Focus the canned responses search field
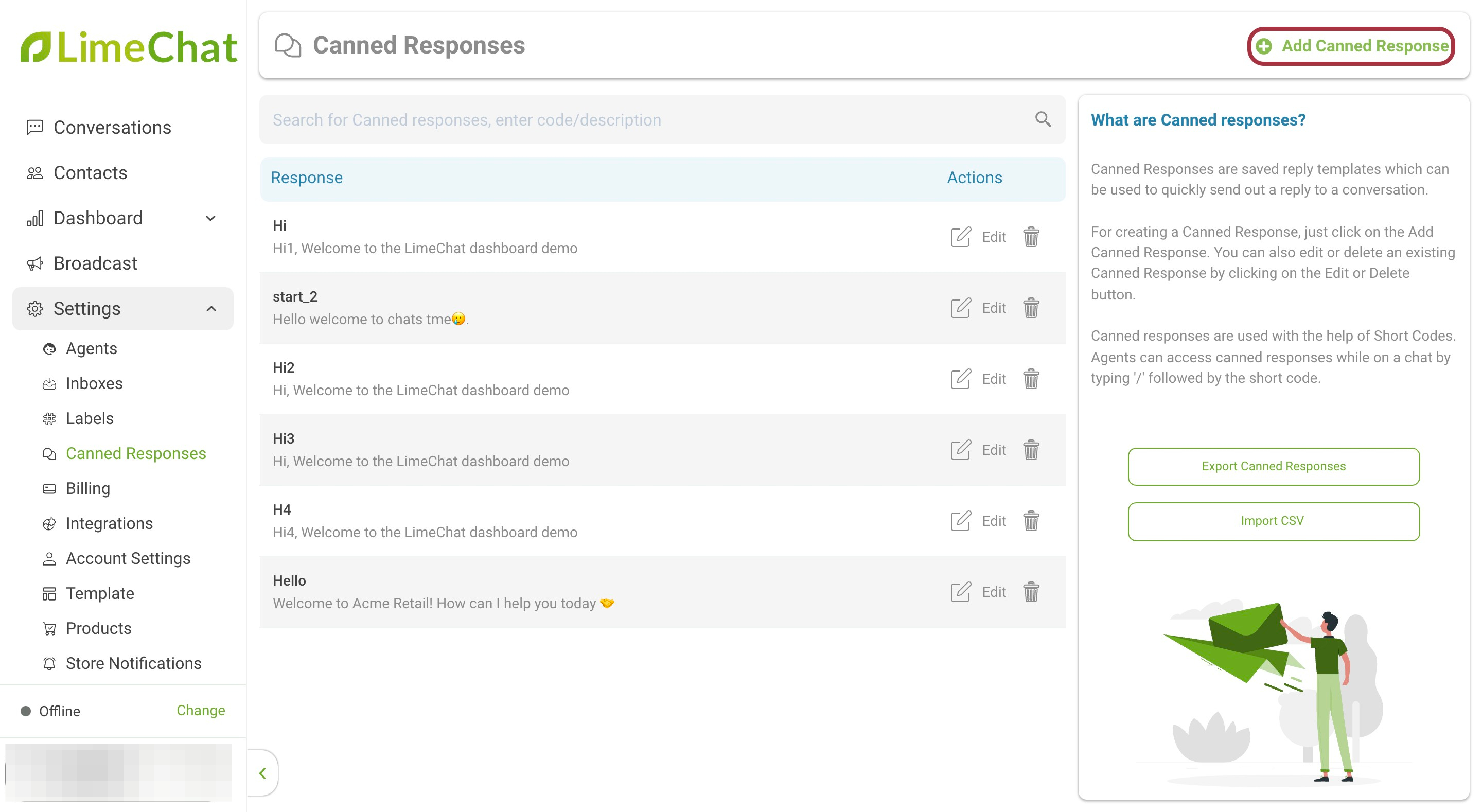The width and height of the screenshot is (1482, 812). pos(662,119)
